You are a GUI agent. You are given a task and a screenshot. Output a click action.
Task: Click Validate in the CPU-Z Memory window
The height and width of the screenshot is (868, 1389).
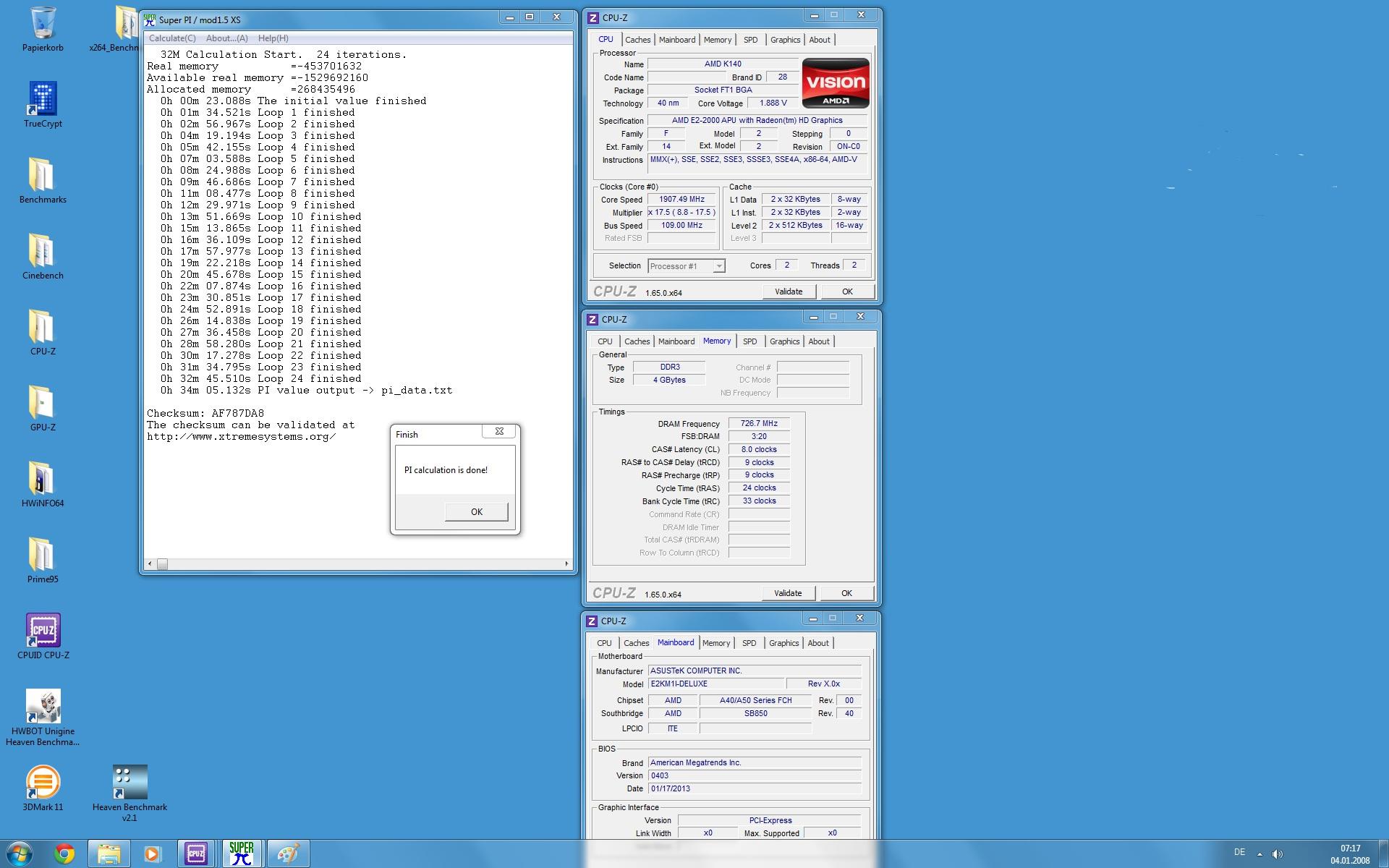click(788, 593)
